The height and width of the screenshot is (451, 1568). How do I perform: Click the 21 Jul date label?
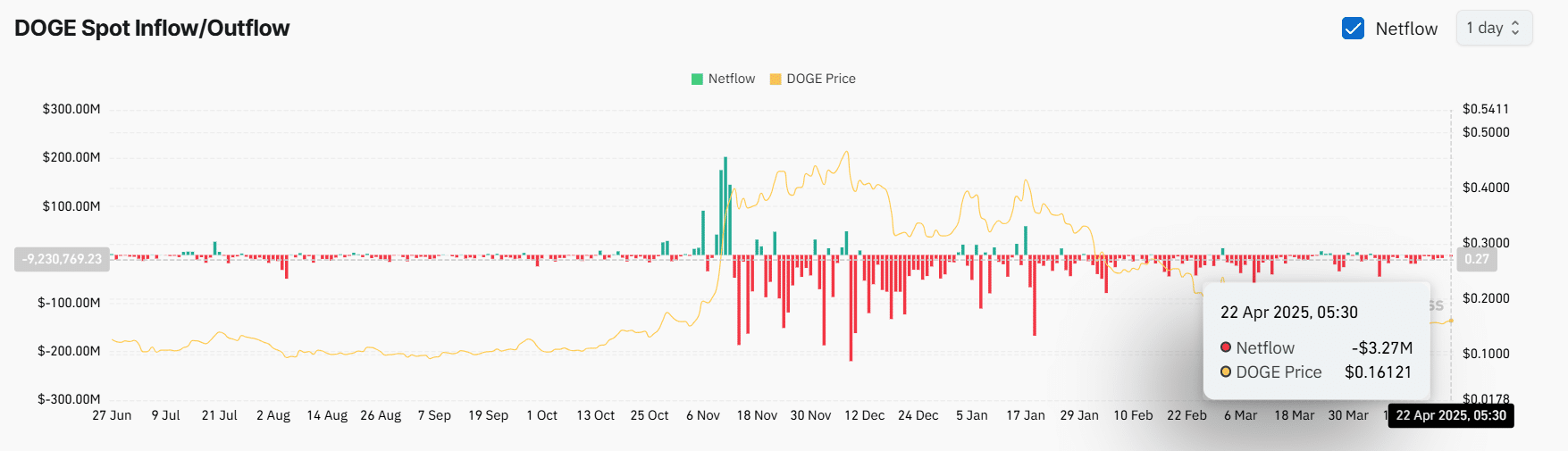point(220,415)
